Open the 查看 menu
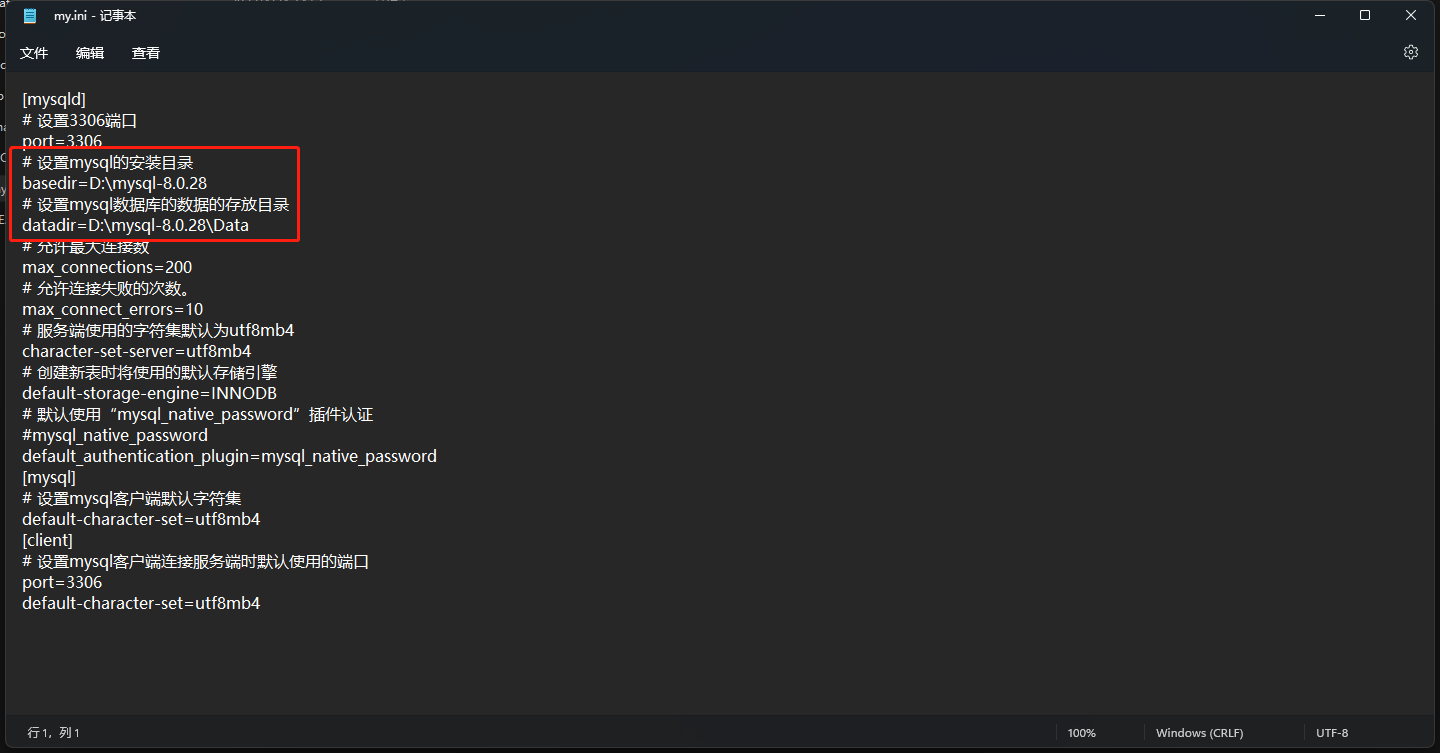Viewport: 1440px width, 753px height. click(x=146, y=53)
